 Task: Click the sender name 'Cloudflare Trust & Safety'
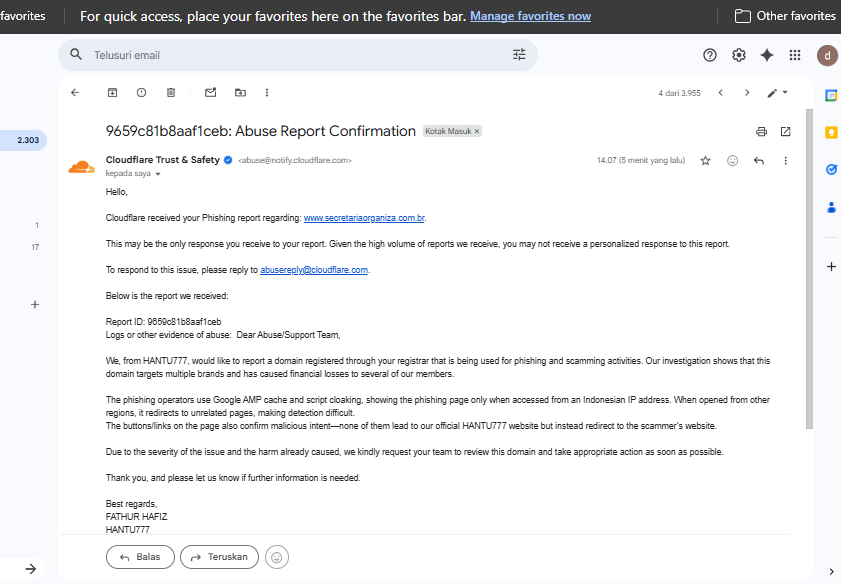[163, 160]
